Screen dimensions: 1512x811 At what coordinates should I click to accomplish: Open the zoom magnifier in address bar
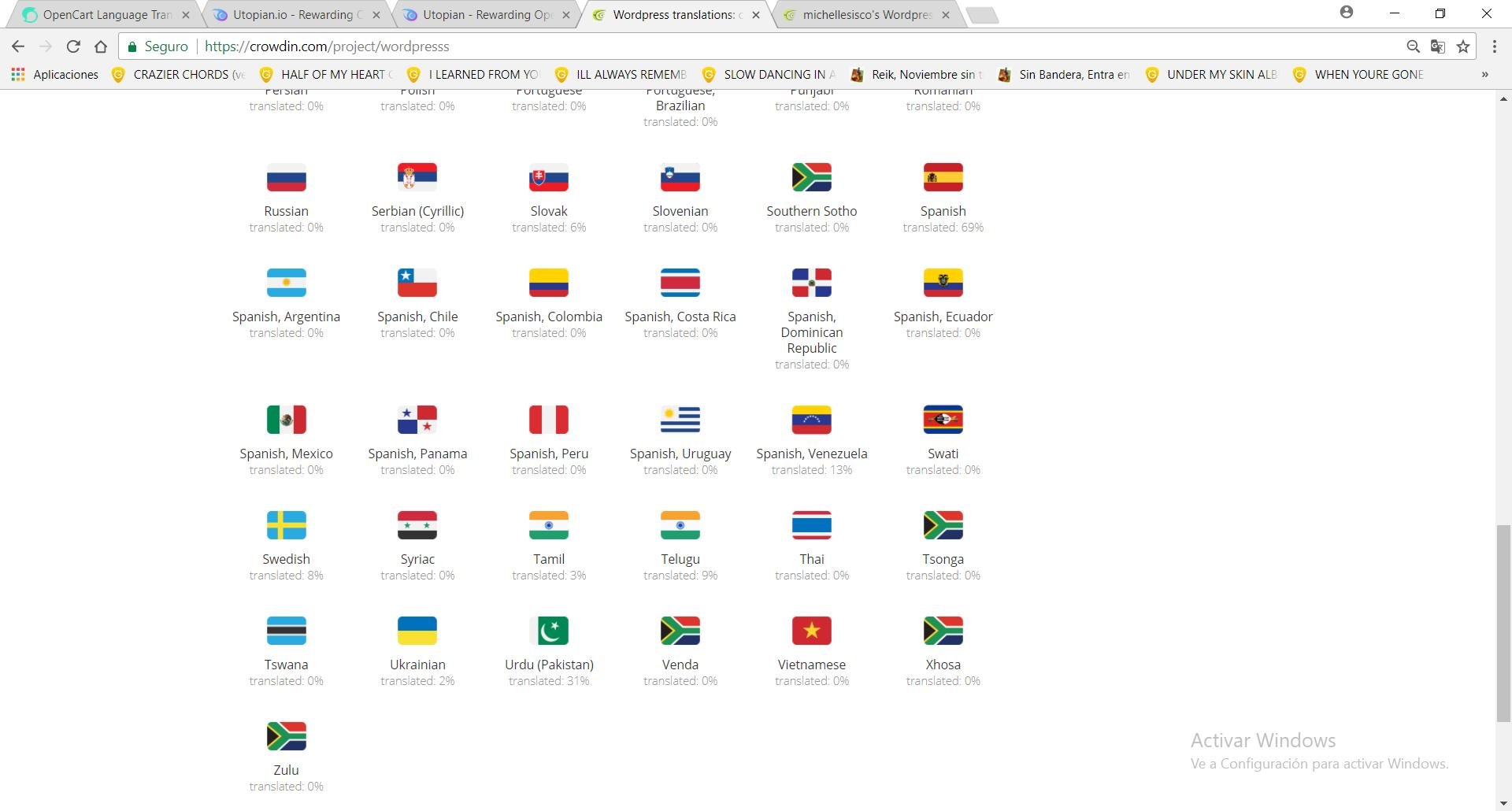(x=1413, y=46)
